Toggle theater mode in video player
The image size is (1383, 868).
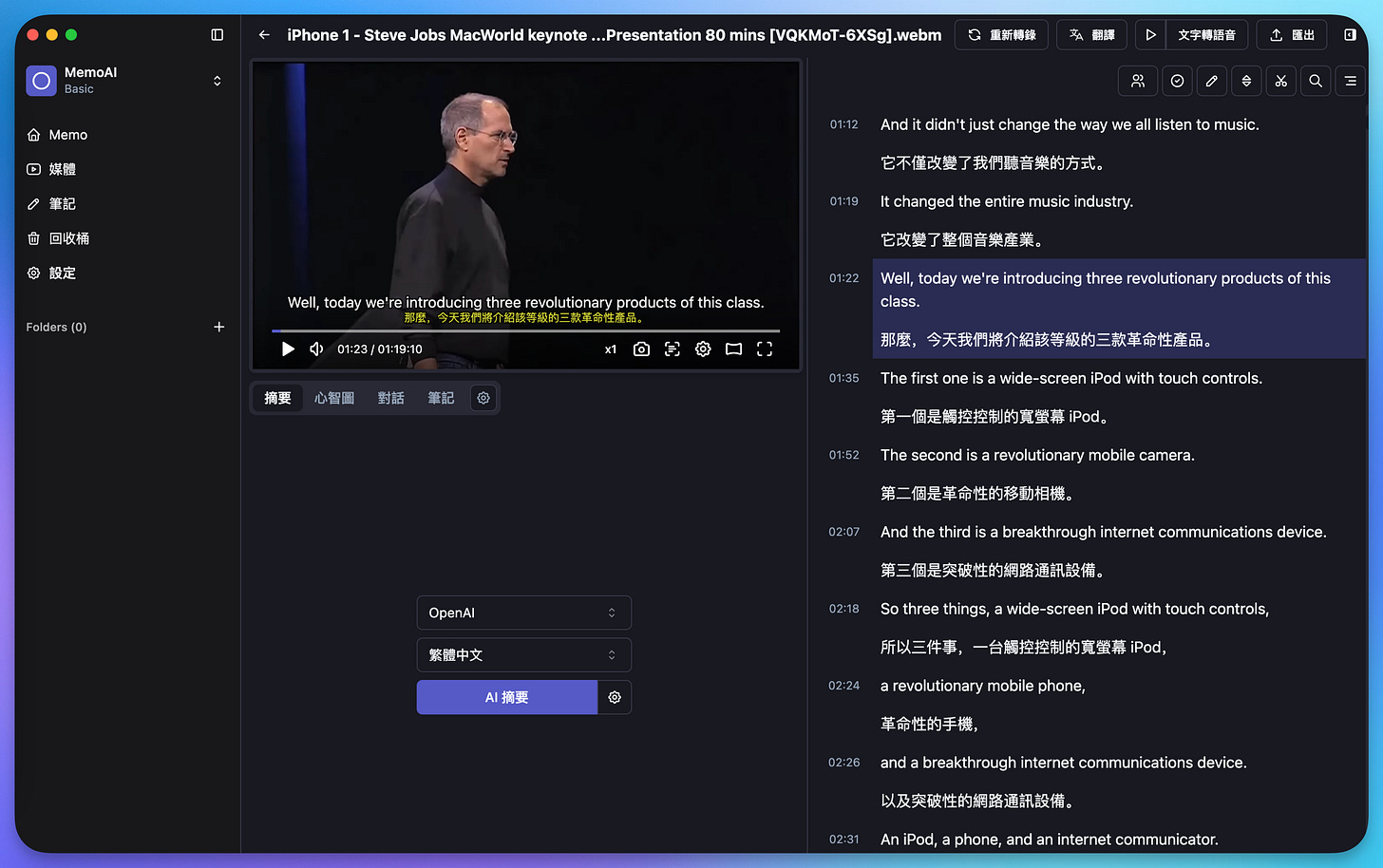click(733, 349)
